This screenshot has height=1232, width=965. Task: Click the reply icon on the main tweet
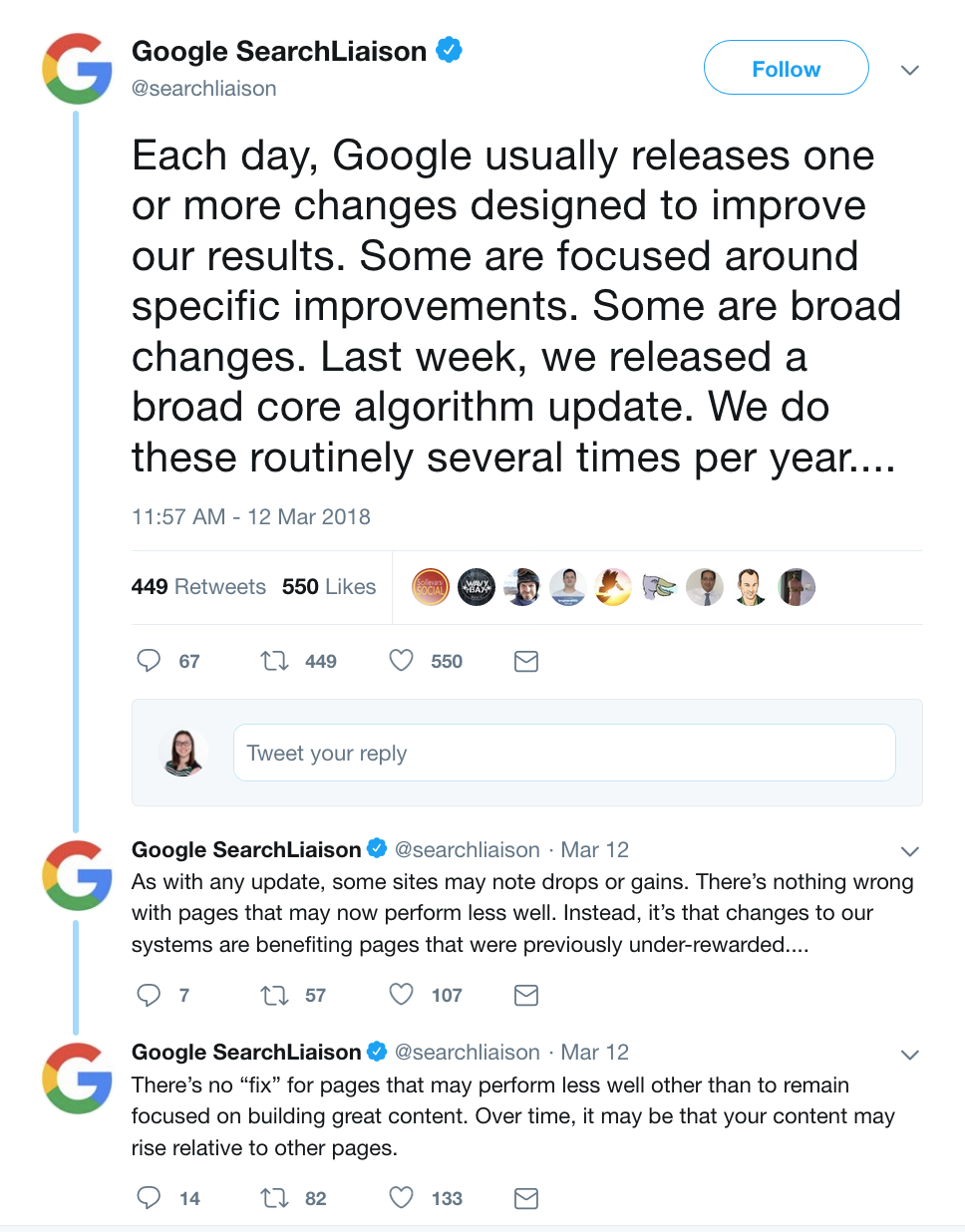click(x=149, y=661)
